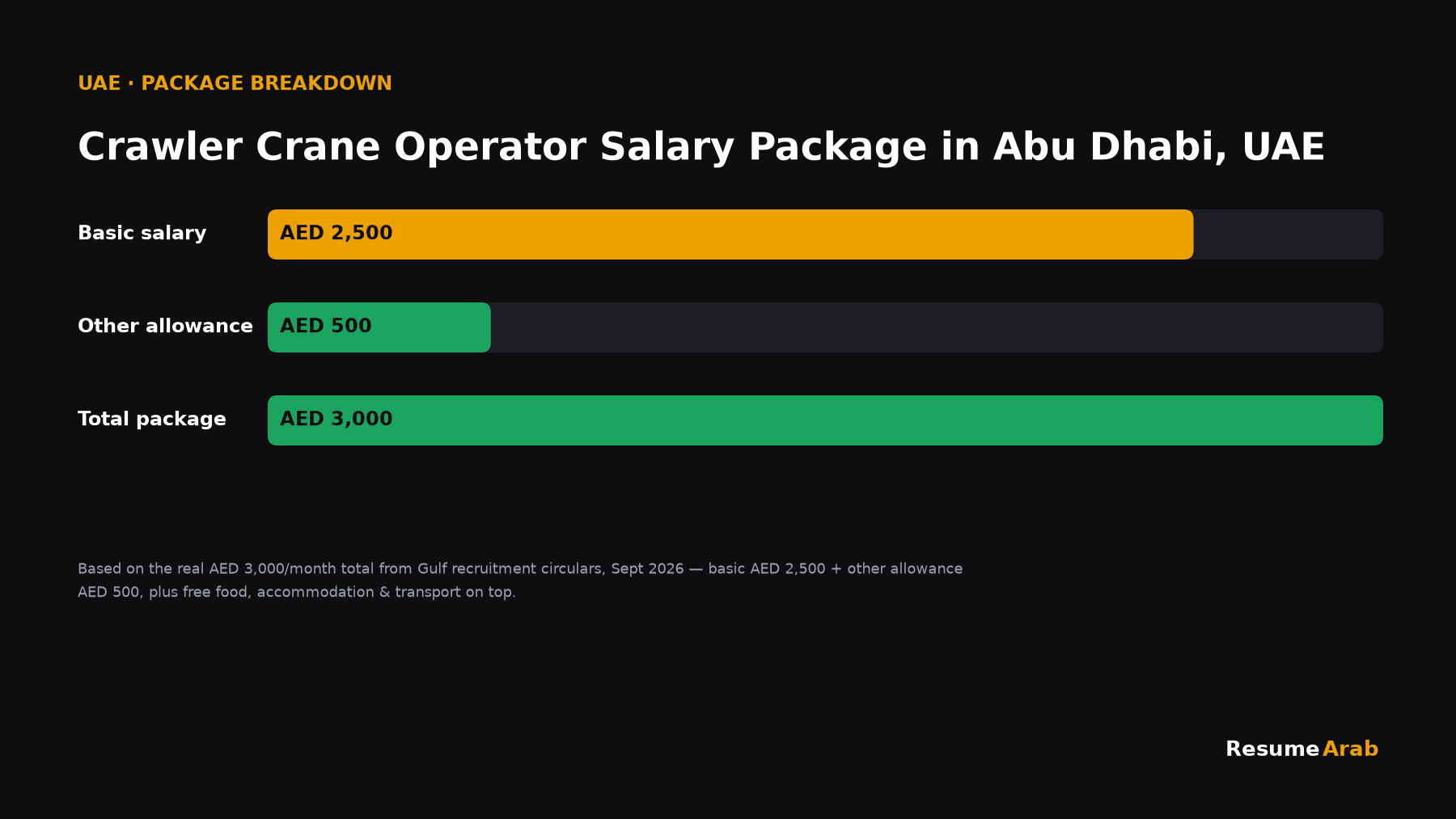Click 'Abu Dhabi, UAE' in the title
This screenshot has width=1456, height=819.
pyautogui.click(x=1159, y=147)
